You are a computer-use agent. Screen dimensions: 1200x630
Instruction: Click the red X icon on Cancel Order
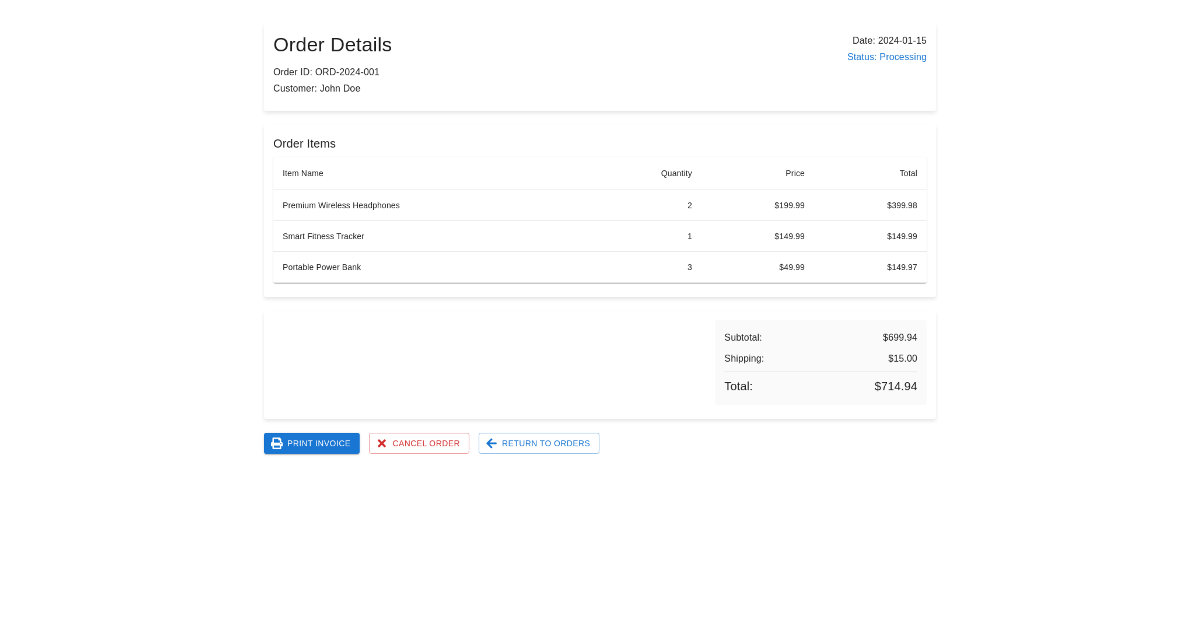pos(382,443)
